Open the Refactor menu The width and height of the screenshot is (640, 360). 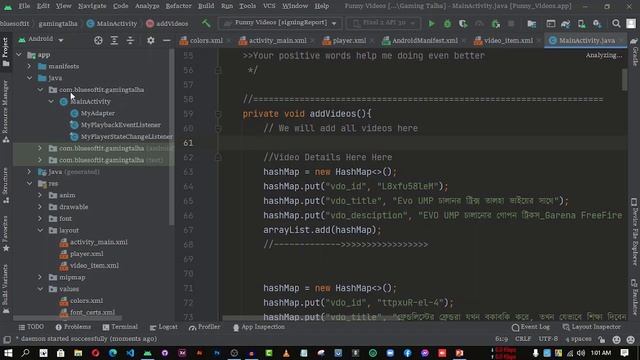click(178, 6)
